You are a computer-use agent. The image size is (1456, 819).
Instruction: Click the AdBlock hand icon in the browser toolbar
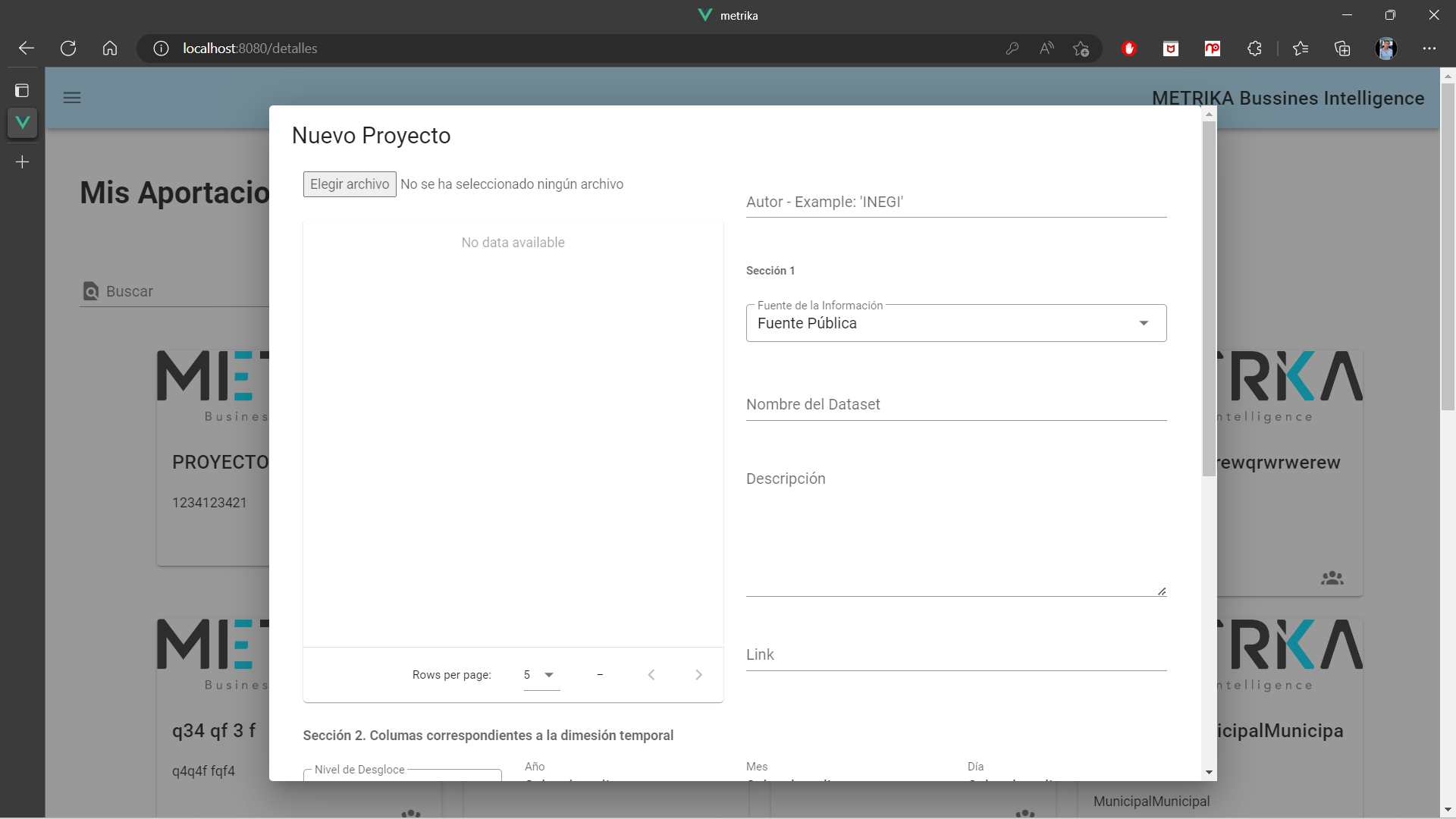(x=1128, y=48)
